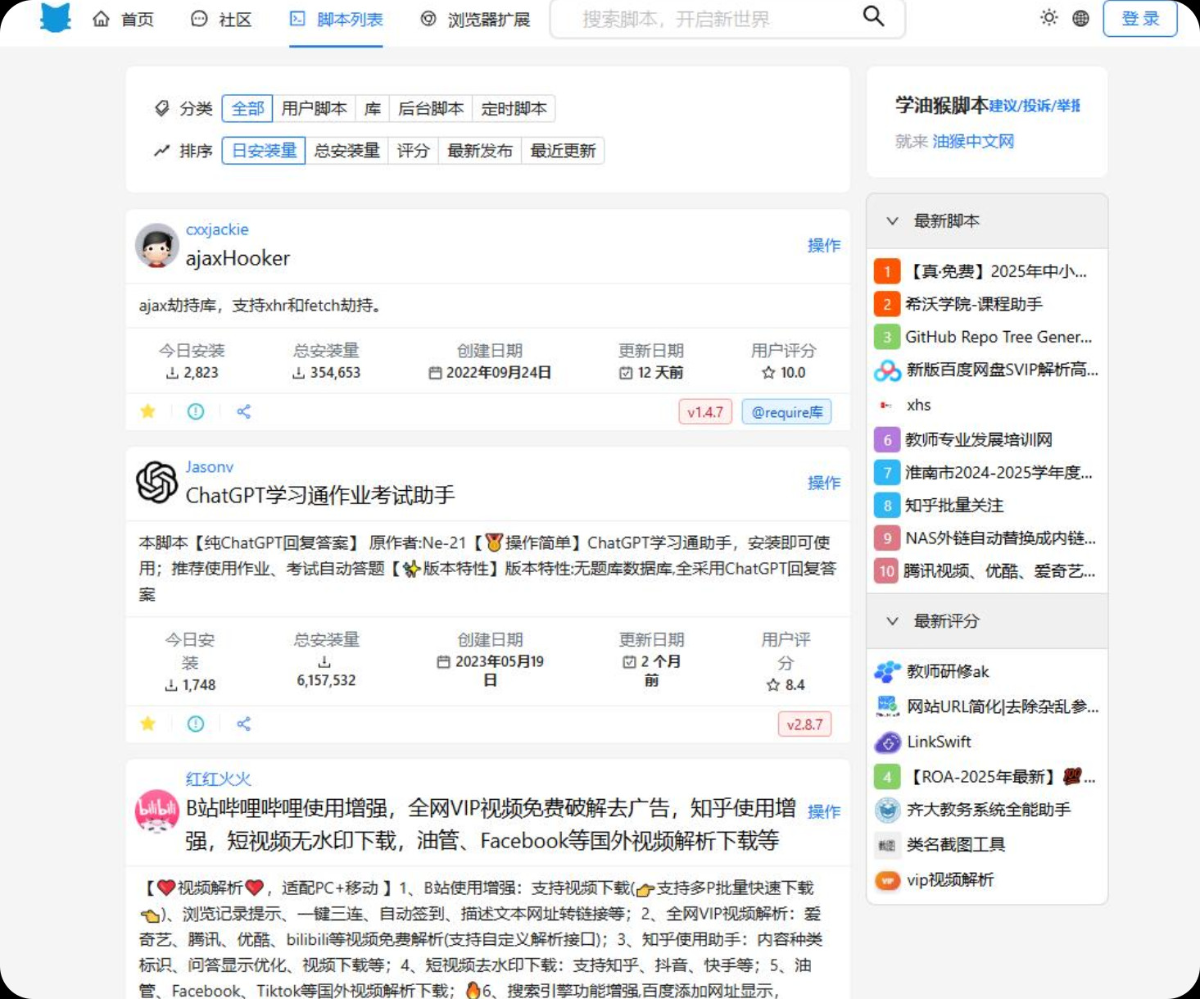
Task: Select the 库 category filter
Action: click(372, 109)
